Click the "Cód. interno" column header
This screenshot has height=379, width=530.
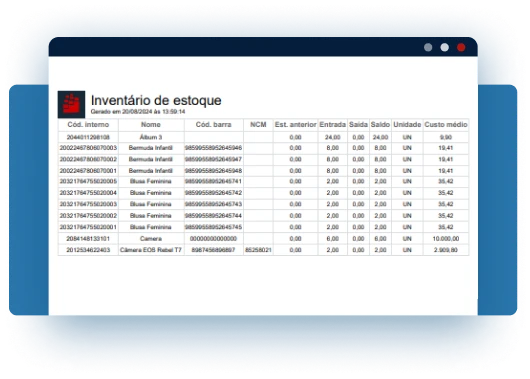point(88,124)
